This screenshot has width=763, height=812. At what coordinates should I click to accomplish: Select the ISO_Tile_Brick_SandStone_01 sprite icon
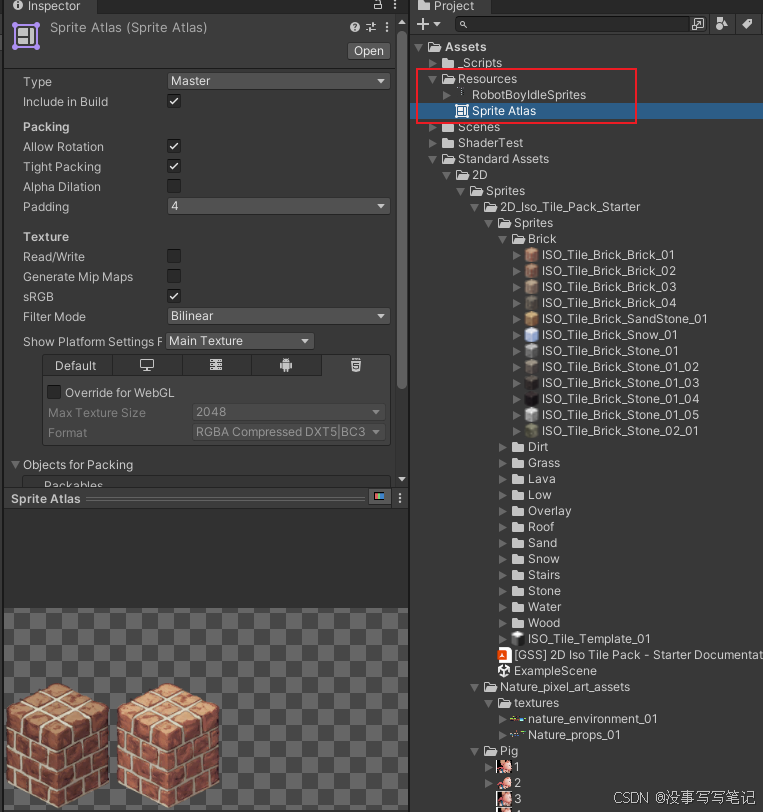click(531, 318)
